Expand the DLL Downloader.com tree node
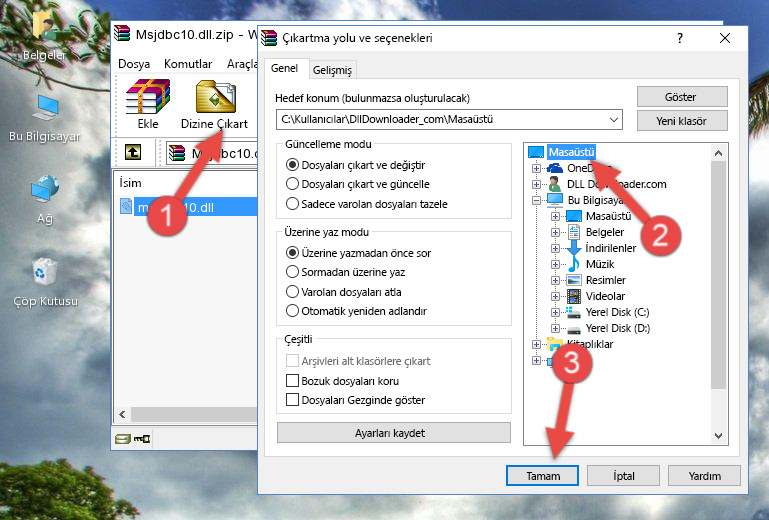Viewport: 769px width, 520px height. [x=536, y=184]
